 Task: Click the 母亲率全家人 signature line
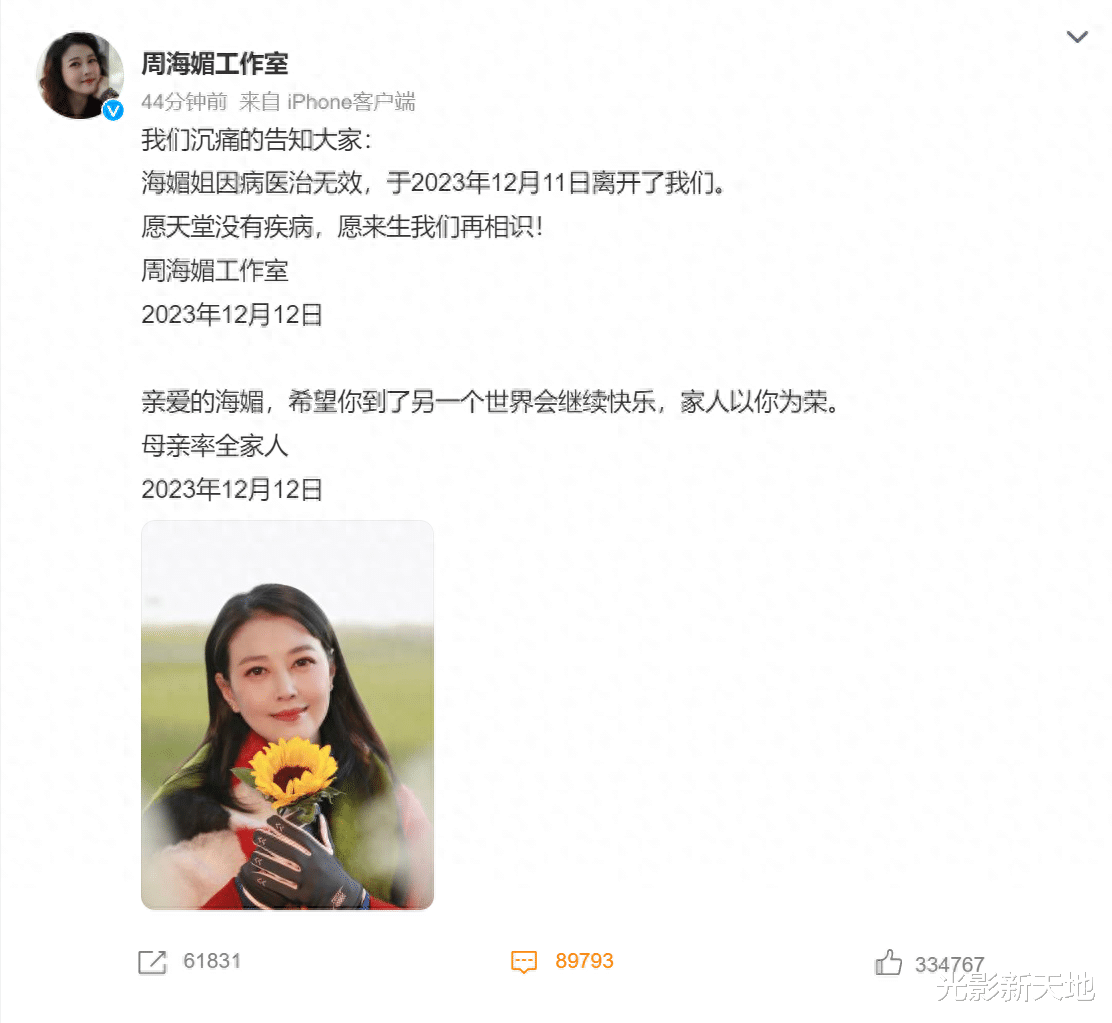click(x=215, y=446)
